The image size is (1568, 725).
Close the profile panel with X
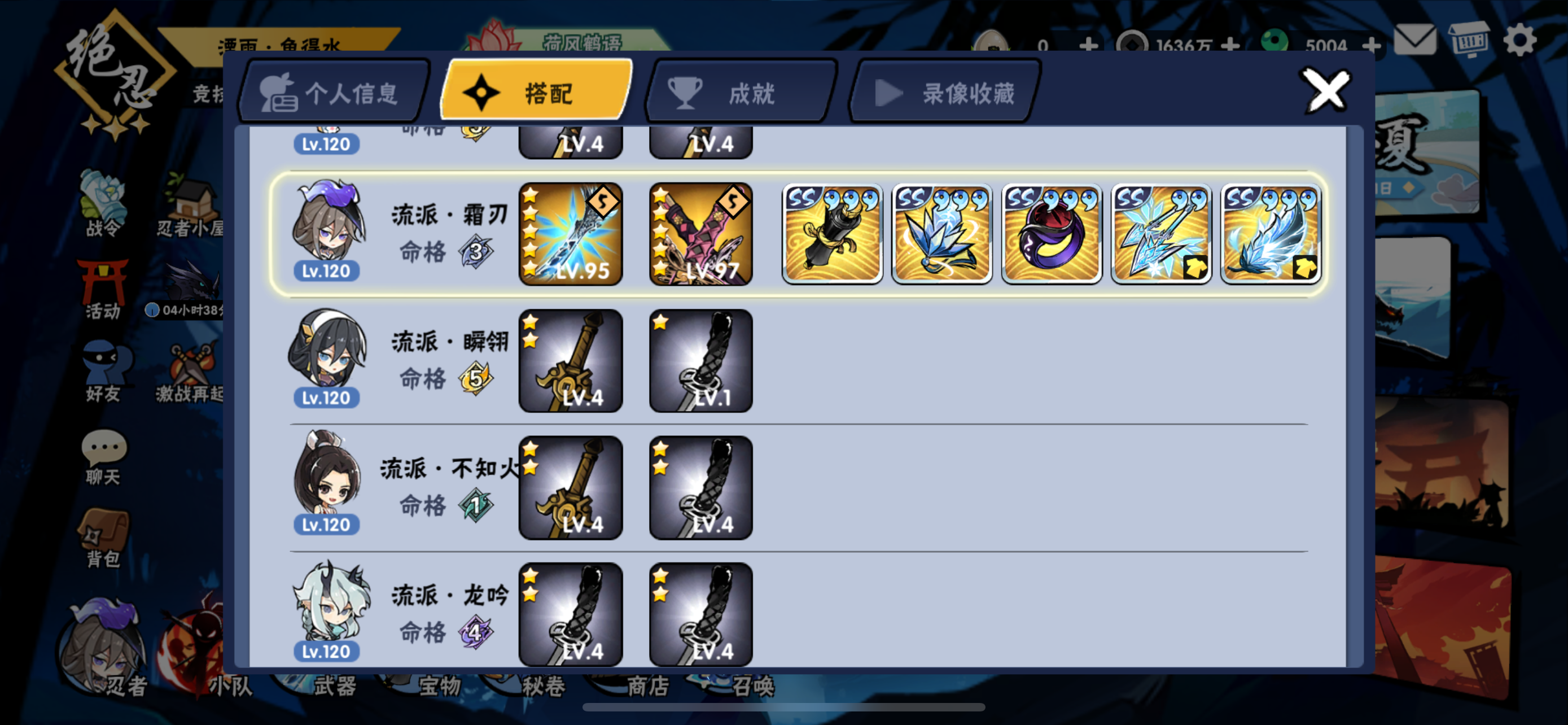pos(1326,91)
